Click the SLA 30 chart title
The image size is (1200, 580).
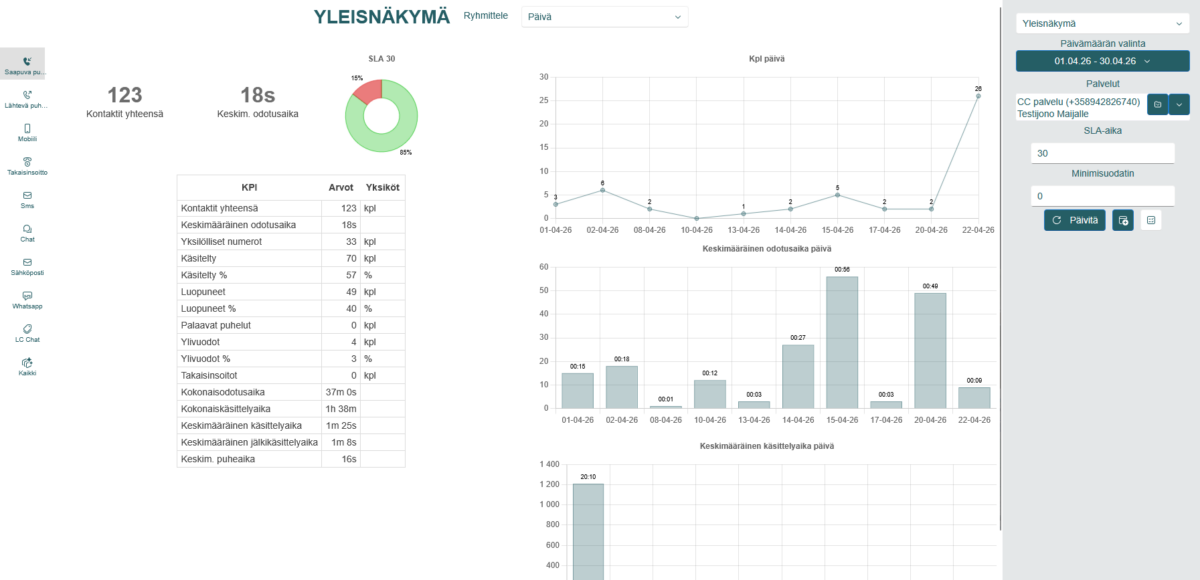(x=382, y=58)
